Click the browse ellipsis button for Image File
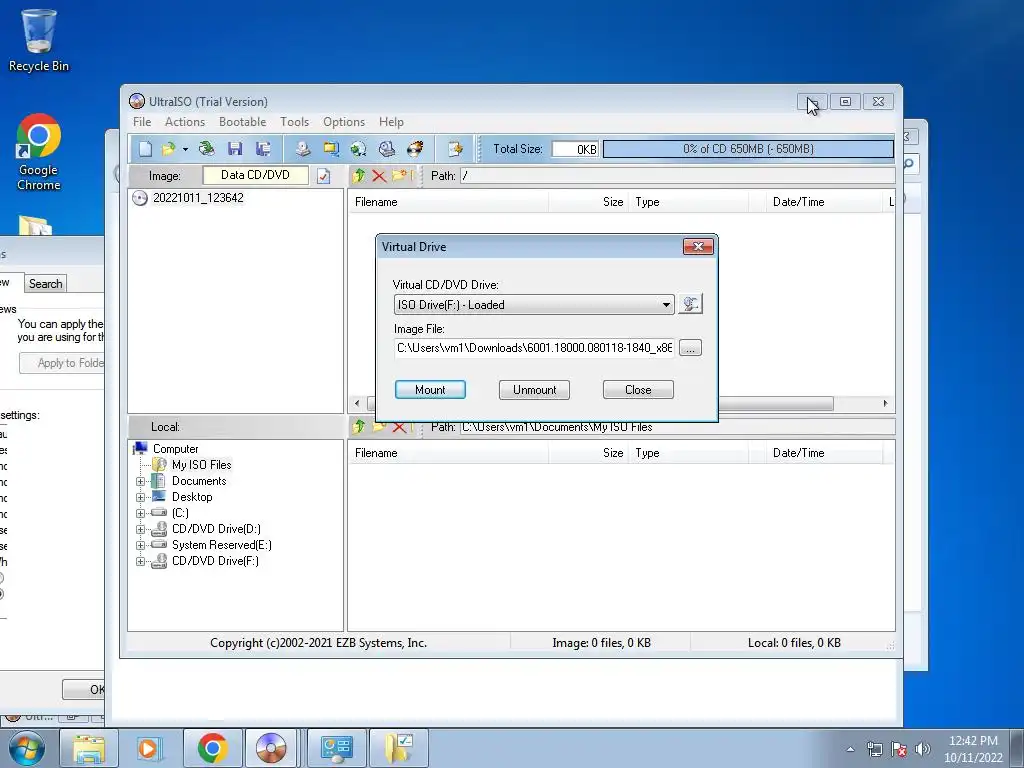 coord(690,348)
